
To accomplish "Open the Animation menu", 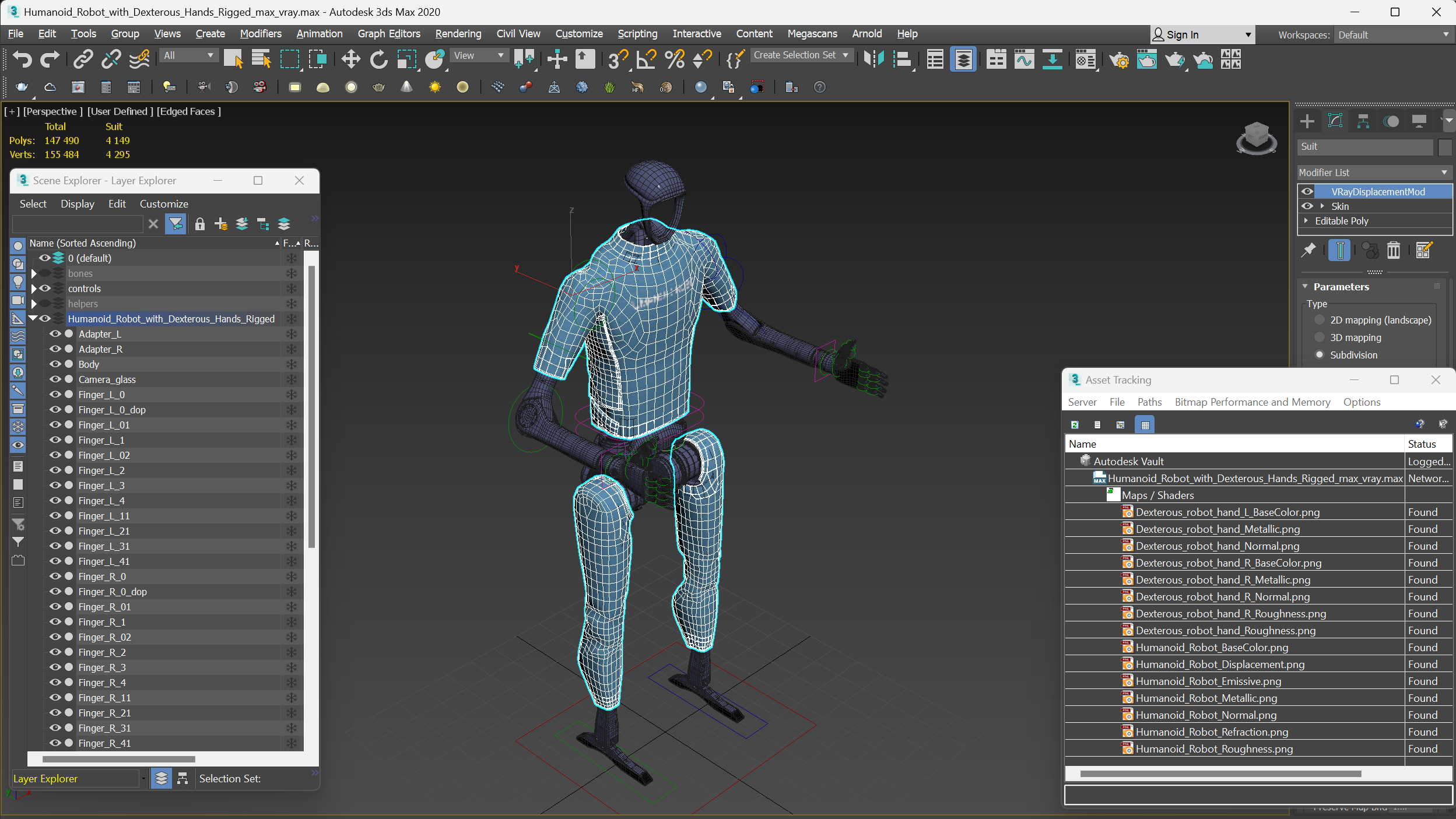I will coord(318,33).
